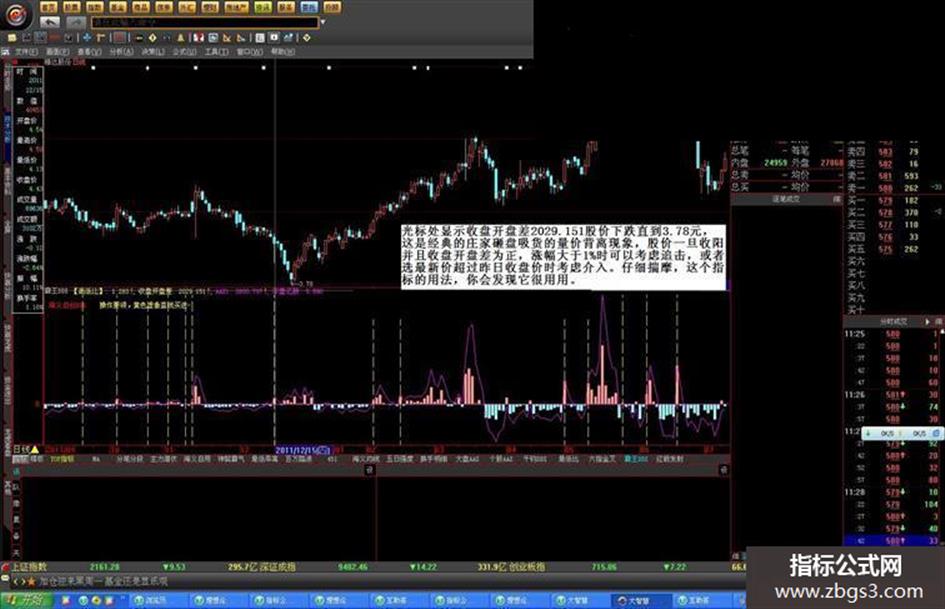Click the white document toolbar icon
The height and width of the screenshot is (609, 945).
[260, 37]
